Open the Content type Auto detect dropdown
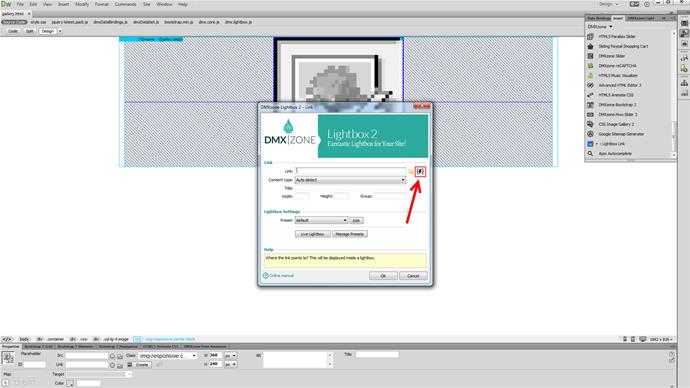 [x=350, y=180]
